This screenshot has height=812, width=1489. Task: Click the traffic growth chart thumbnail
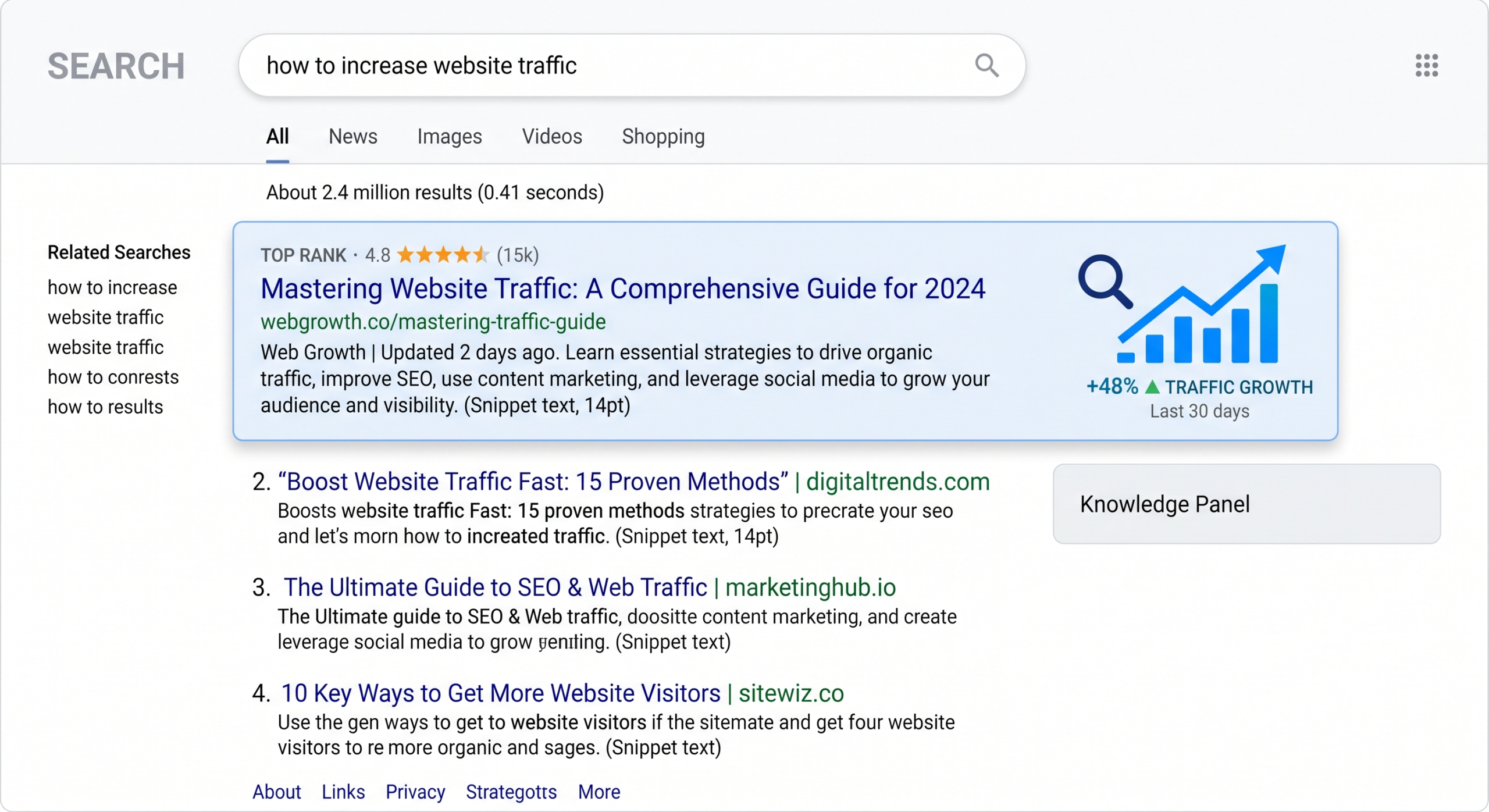point(1182,304)
